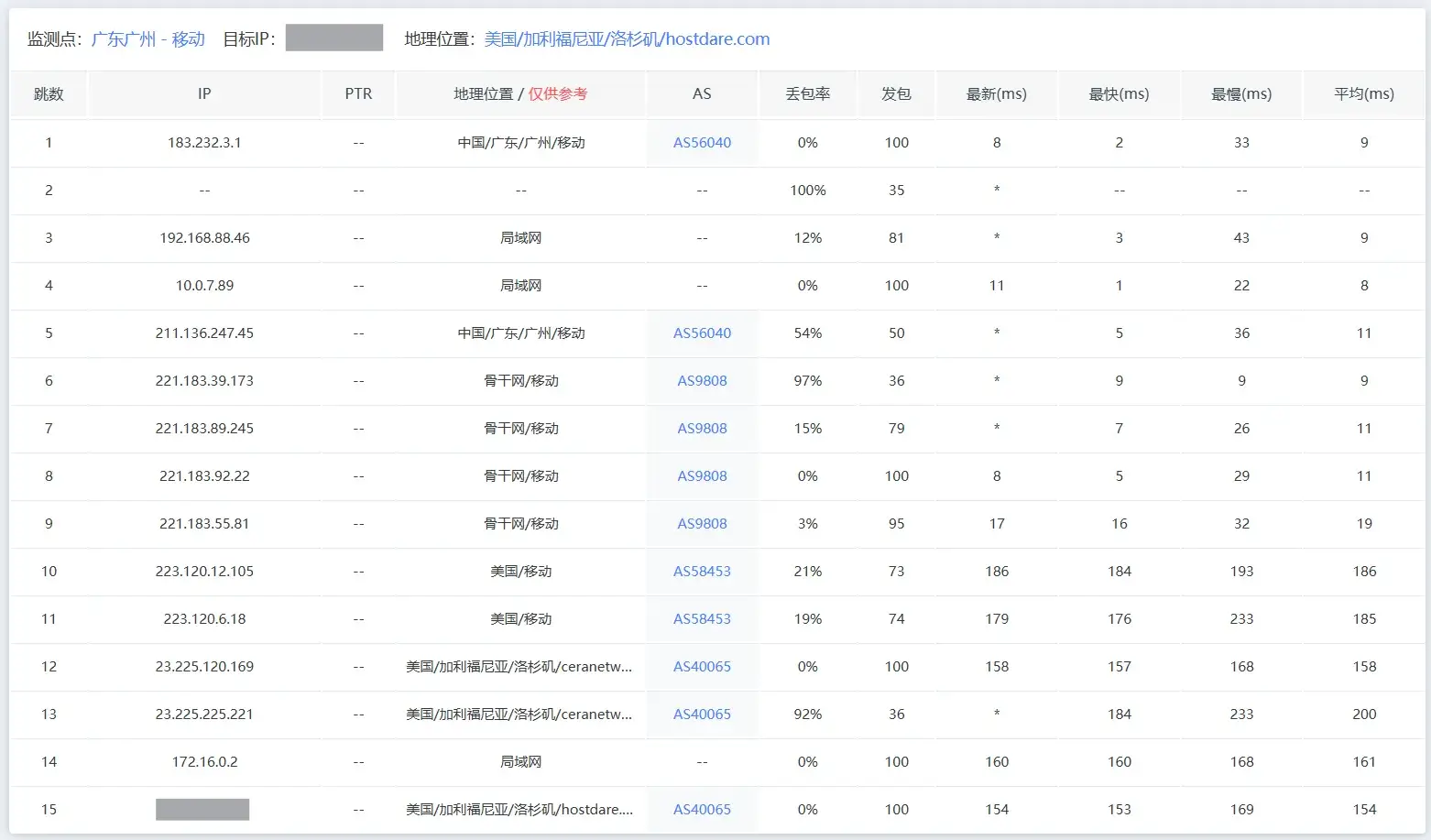This screenshot has width=1431, height=840.
Task: Select IP cell 10.0.7.89
Action: coord(204,286)
